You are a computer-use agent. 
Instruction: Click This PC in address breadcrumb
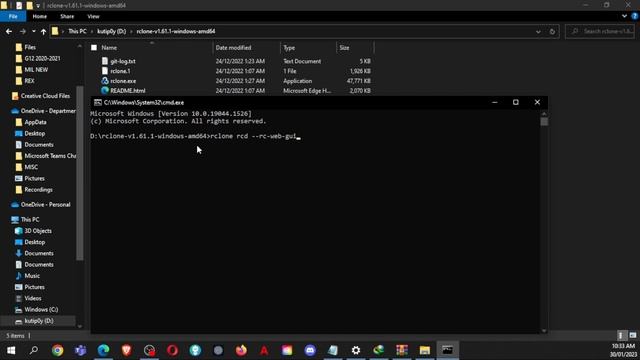pos(77,31)
